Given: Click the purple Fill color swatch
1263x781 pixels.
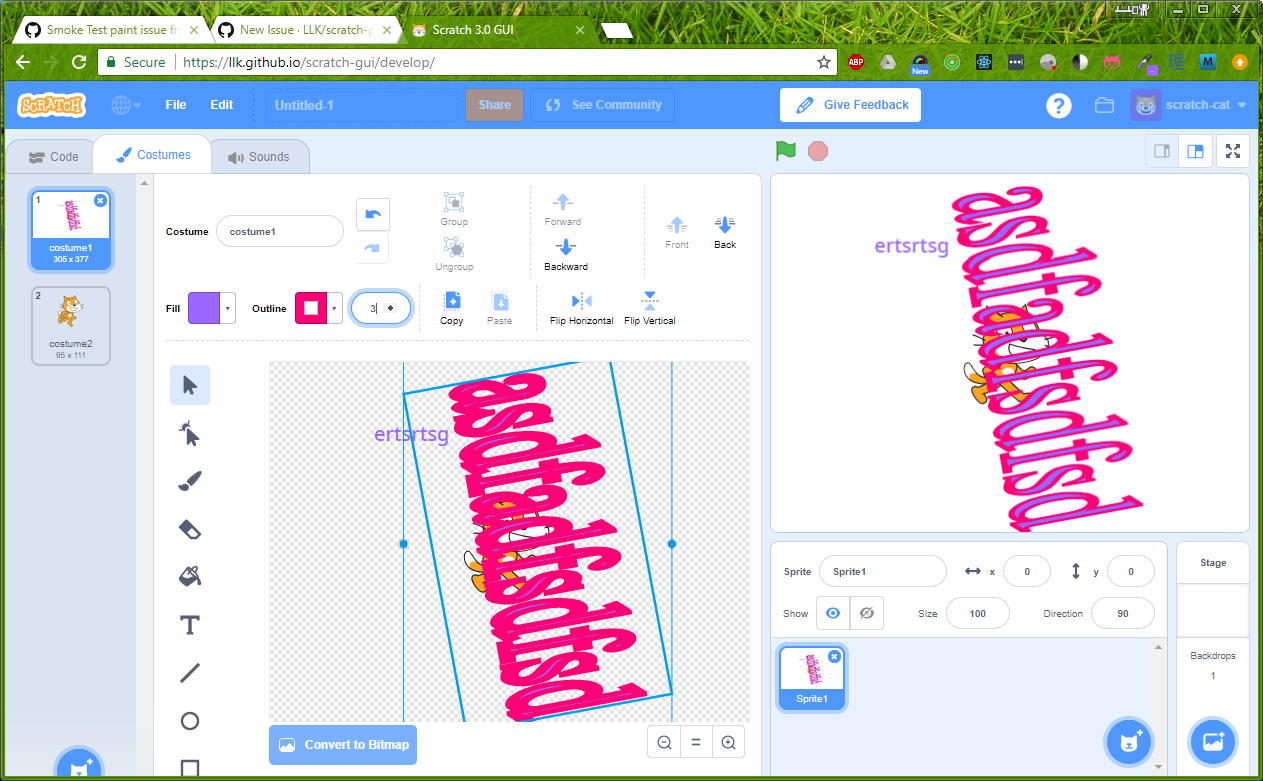Looking at the screenshot, I should point(203,308).
